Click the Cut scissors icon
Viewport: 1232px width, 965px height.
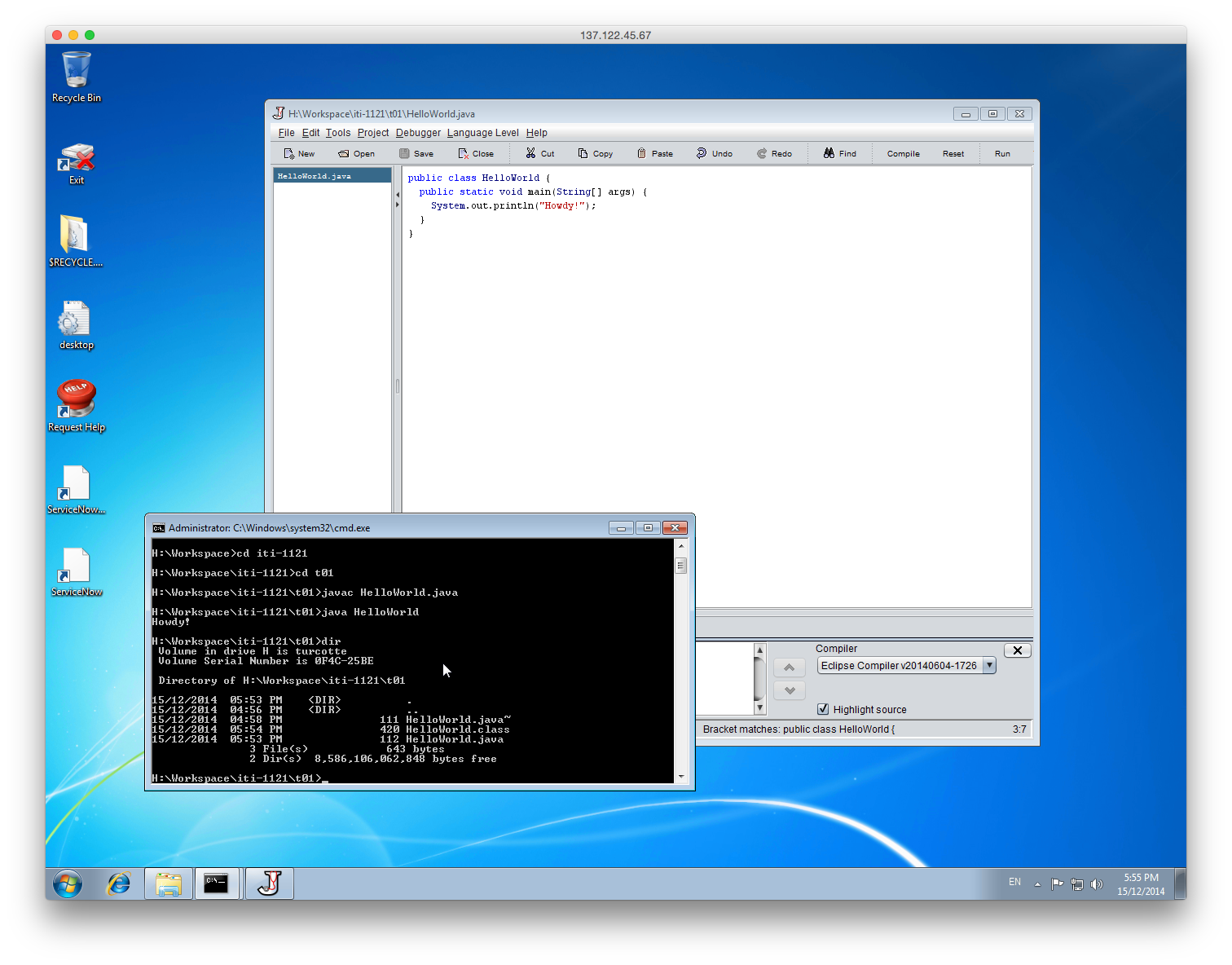point(531,153)
